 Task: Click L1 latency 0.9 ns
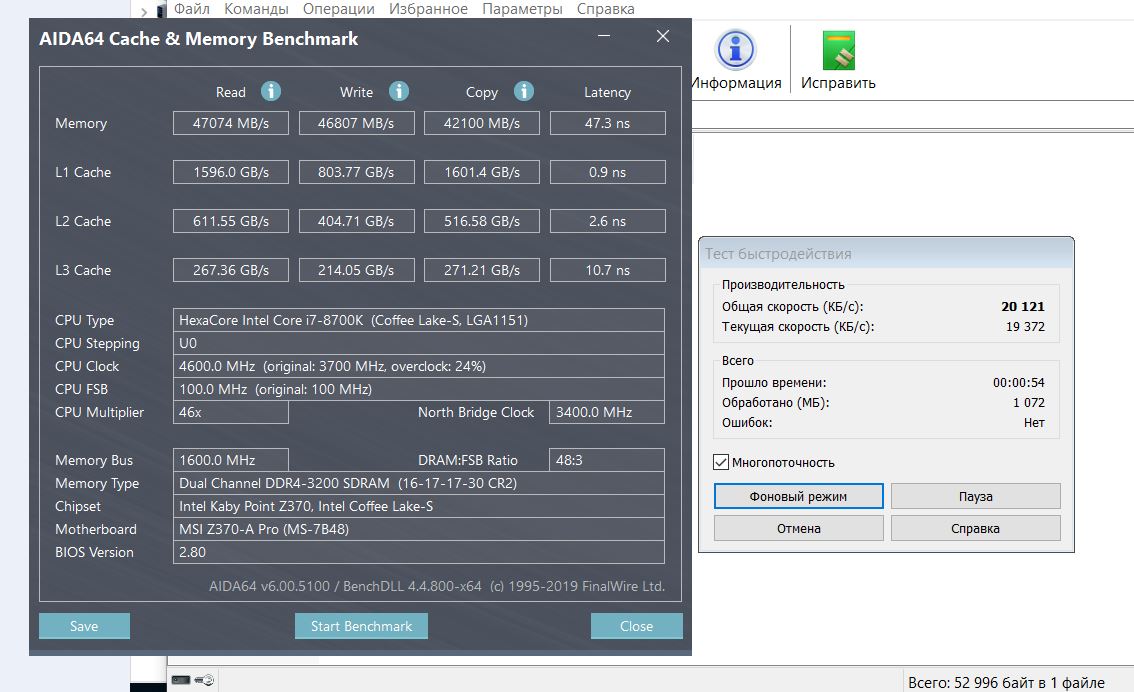click(608, 172)
